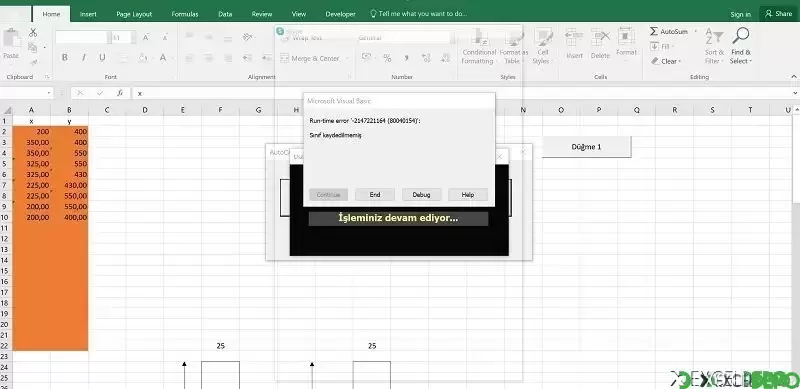Click the formula bar enter checkmark icon

[x=100, y=93]
